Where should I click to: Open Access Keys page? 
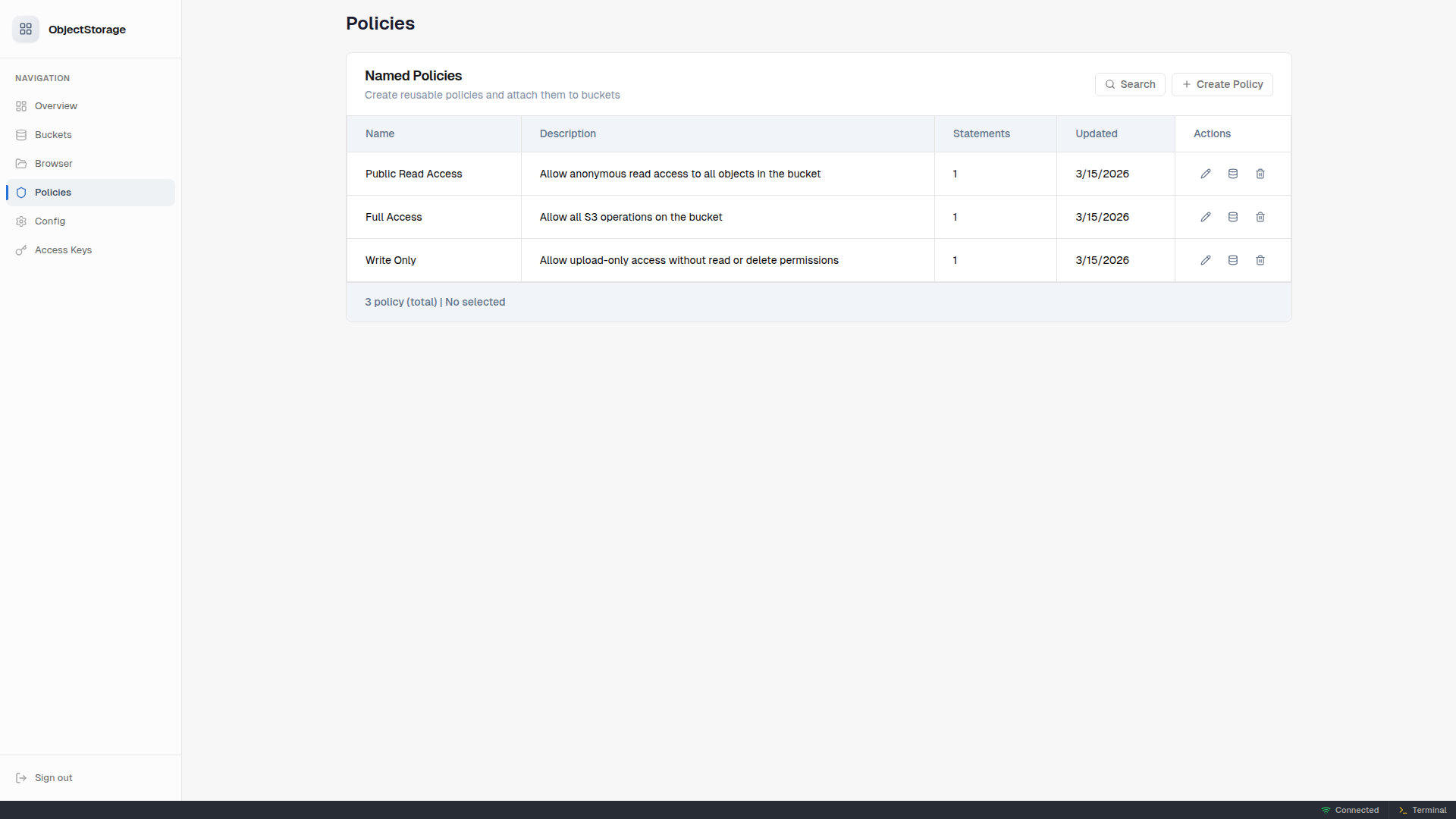tap(63, 250)
